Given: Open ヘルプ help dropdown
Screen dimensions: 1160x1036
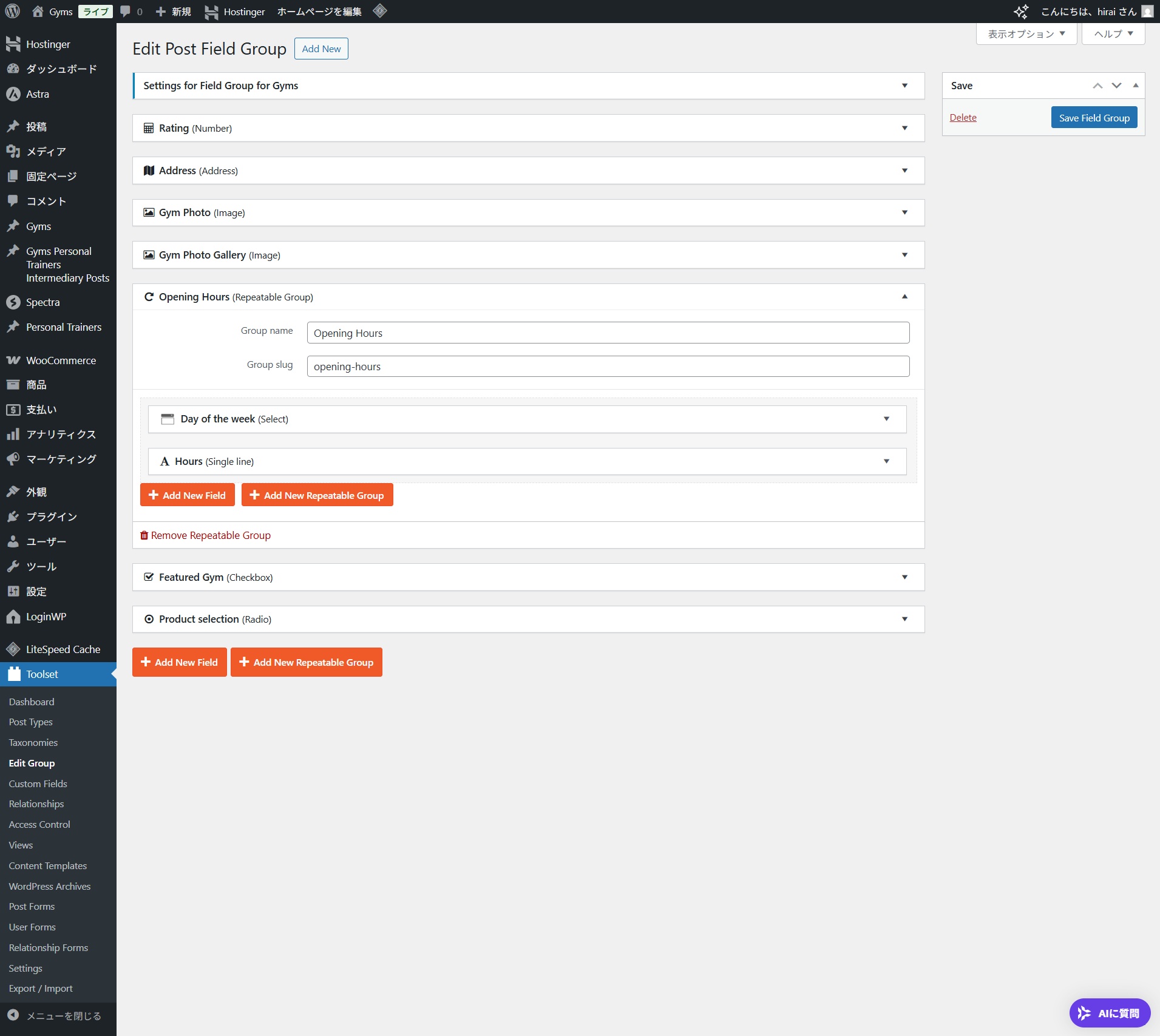Looking at the screenshot, I should (1113, 34).
